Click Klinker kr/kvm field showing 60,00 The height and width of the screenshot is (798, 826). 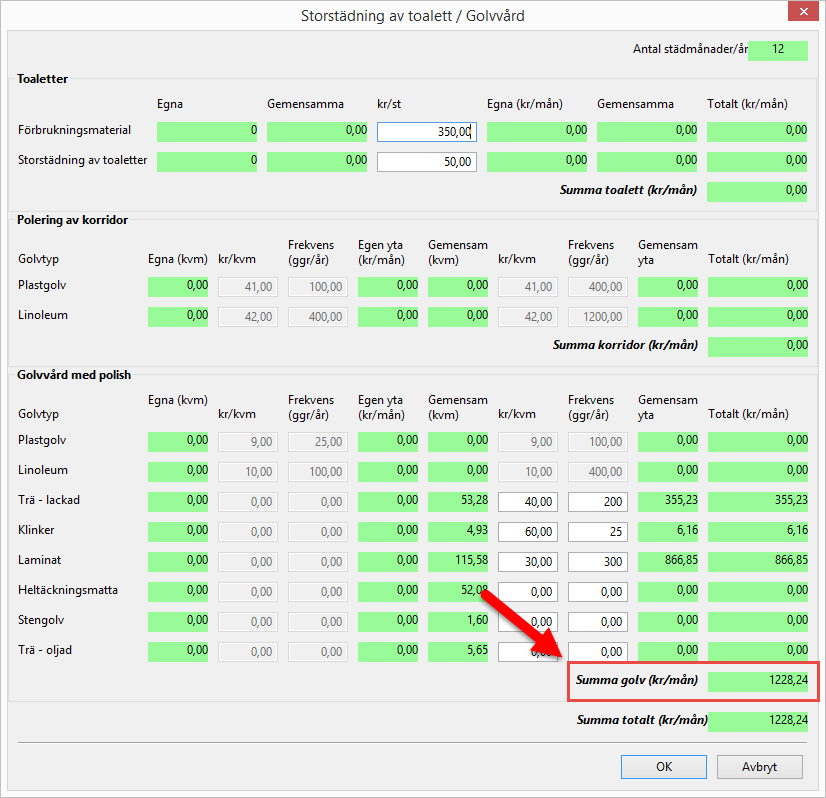[x=528, y=531]
